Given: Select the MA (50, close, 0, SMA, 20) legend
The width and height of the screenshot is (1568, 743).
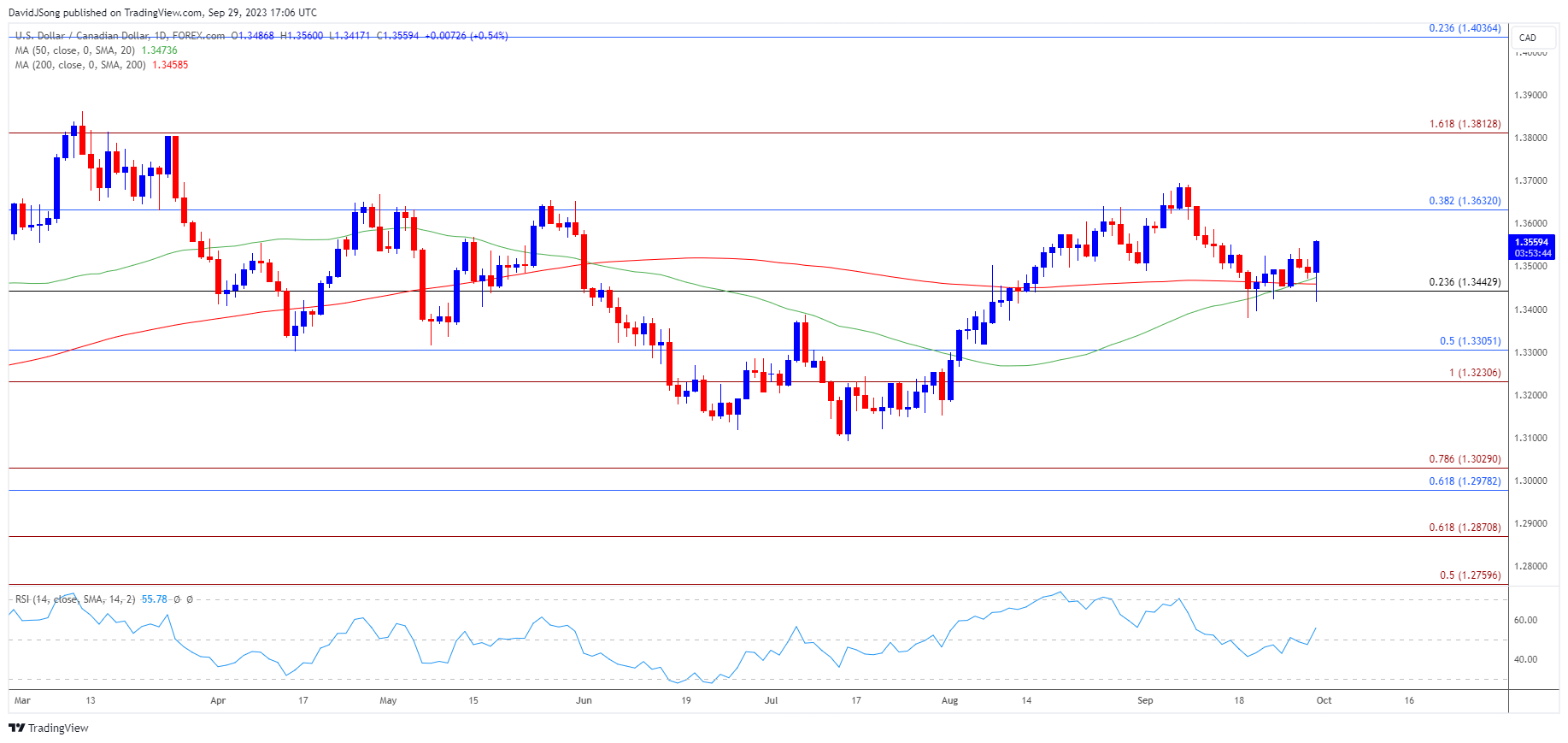Looking at the screenshot, I should tap(75, 50).
